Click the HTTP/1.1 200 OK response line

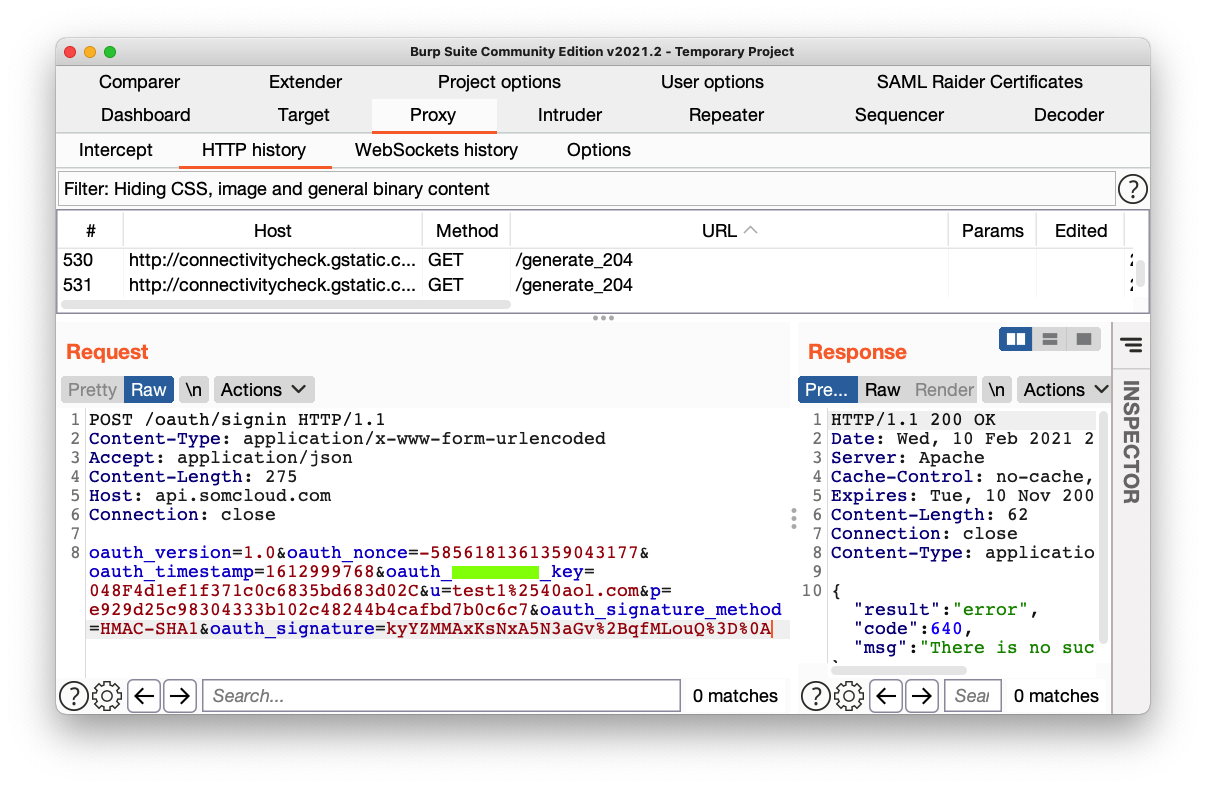[x=913, y=420]
